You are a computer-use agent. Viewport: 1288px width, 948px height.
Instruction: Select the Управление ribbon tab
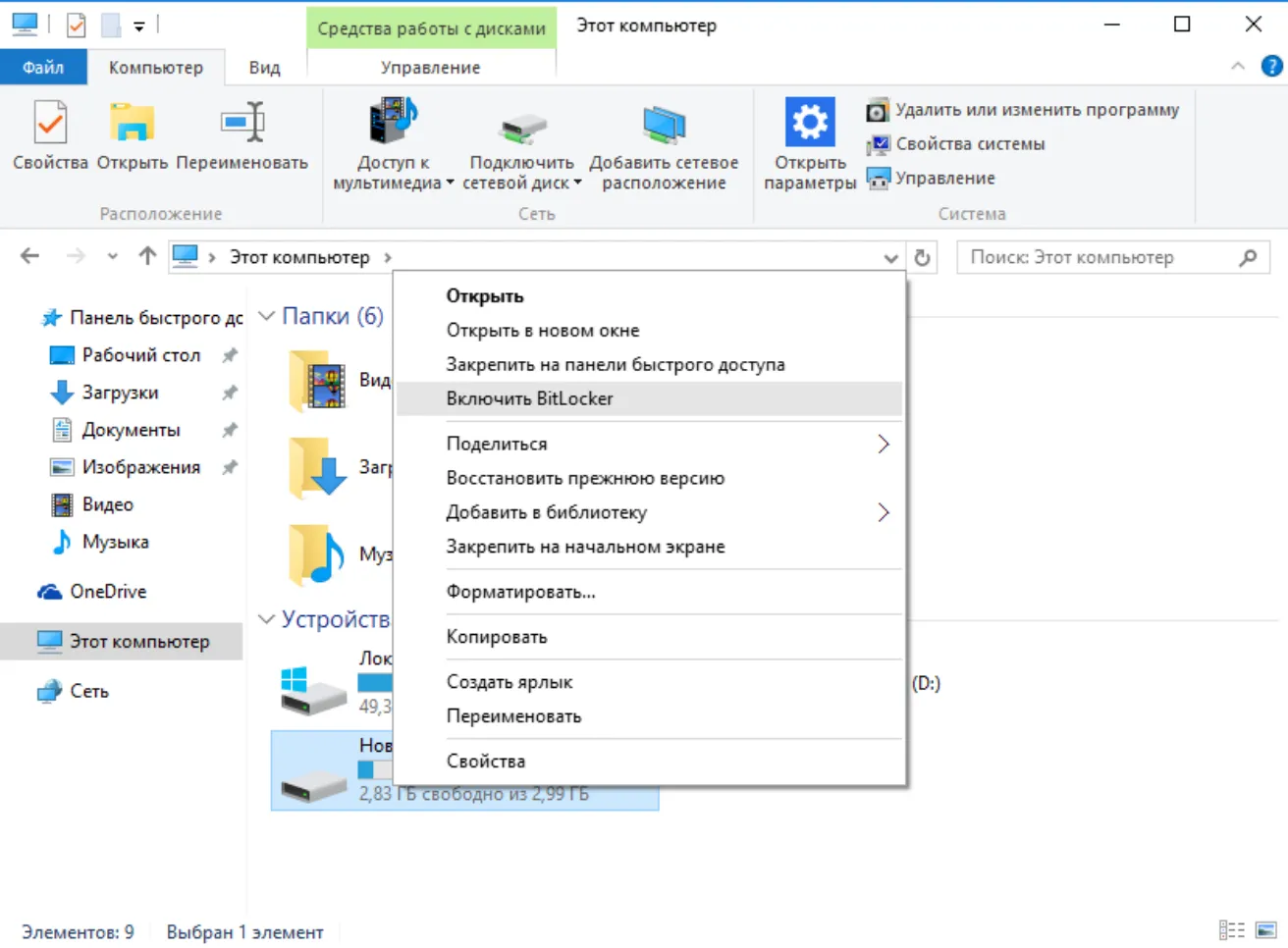(x=431, y=68)
